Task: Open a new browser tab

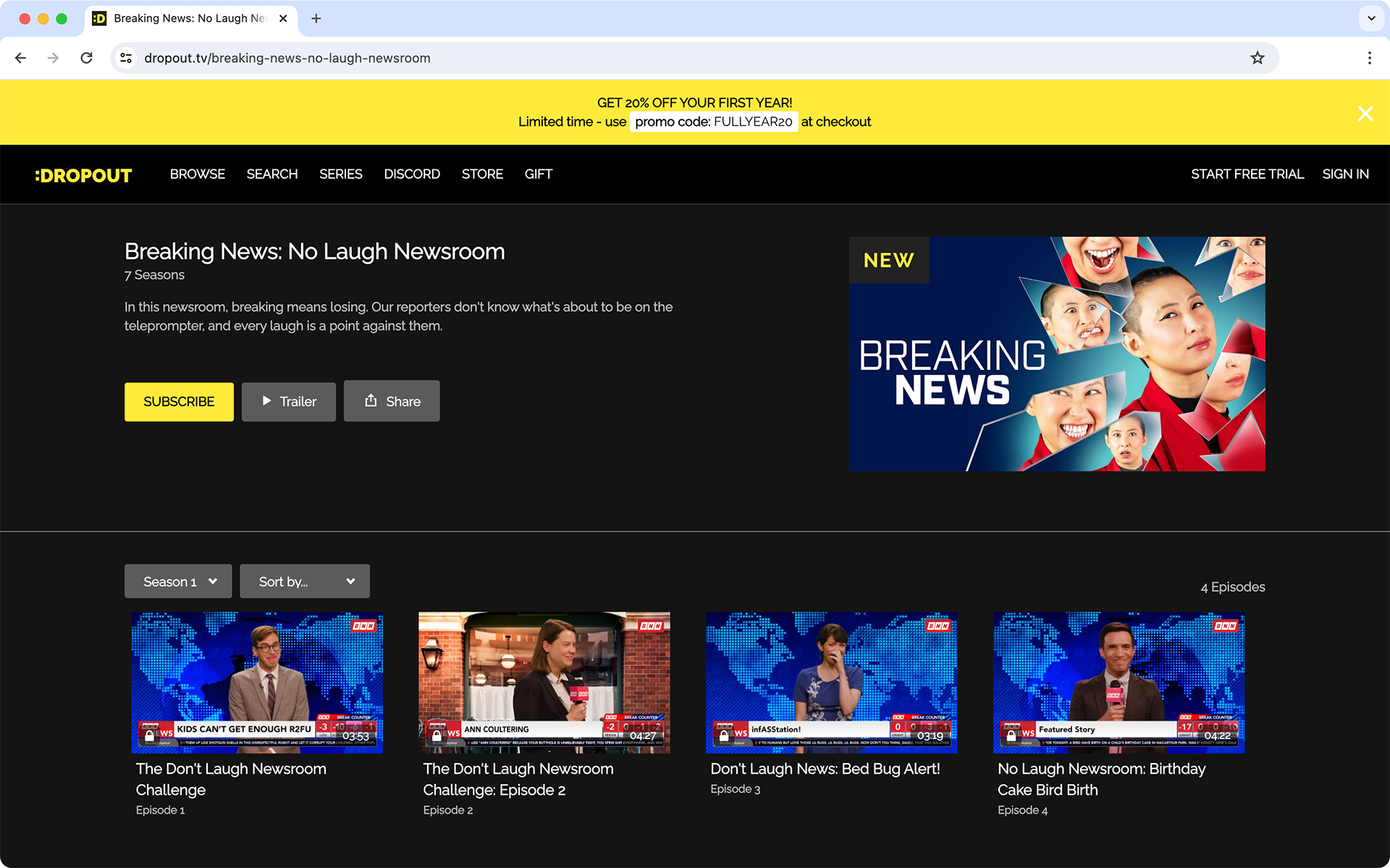Action: click(x=316, y=18)
